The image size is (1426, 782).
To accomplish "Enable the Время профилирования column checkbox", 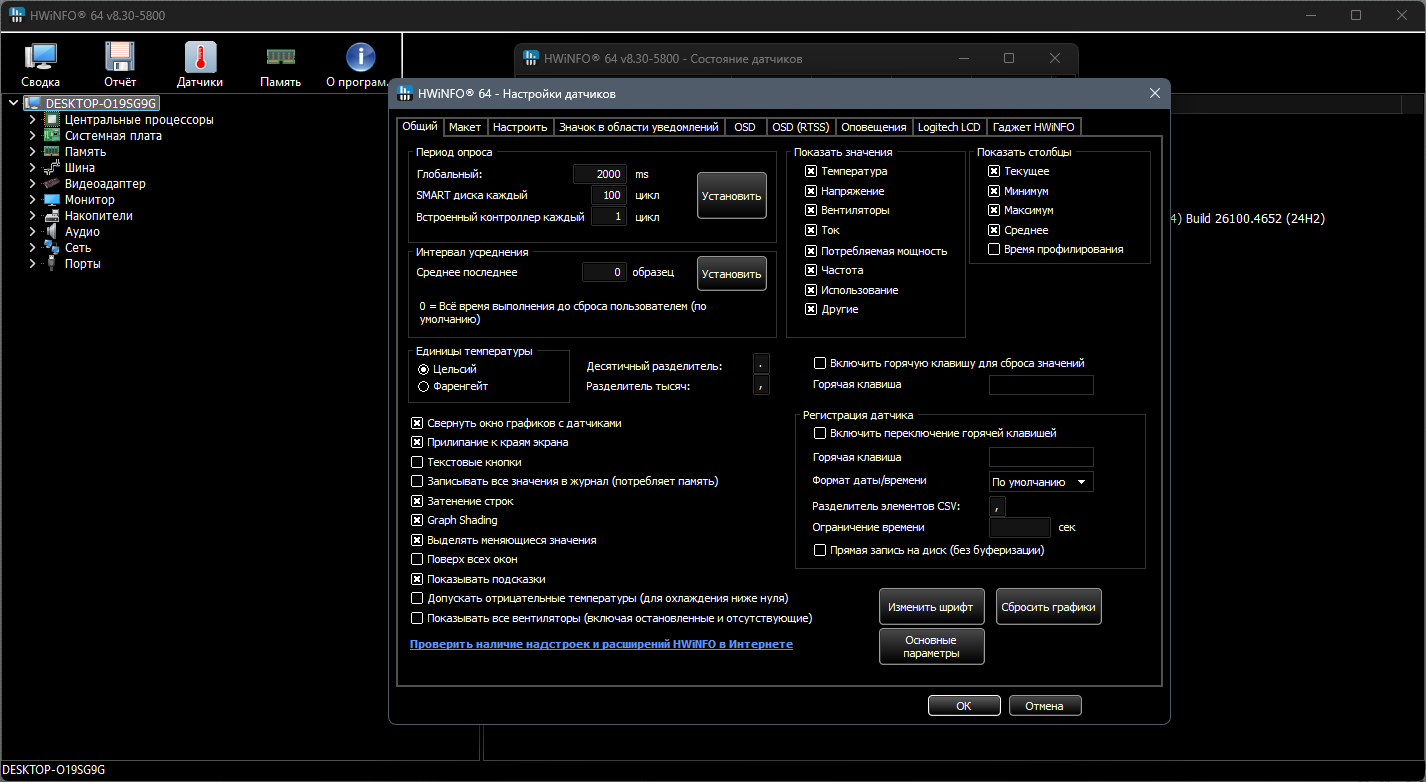I will (x=994, y=250).
